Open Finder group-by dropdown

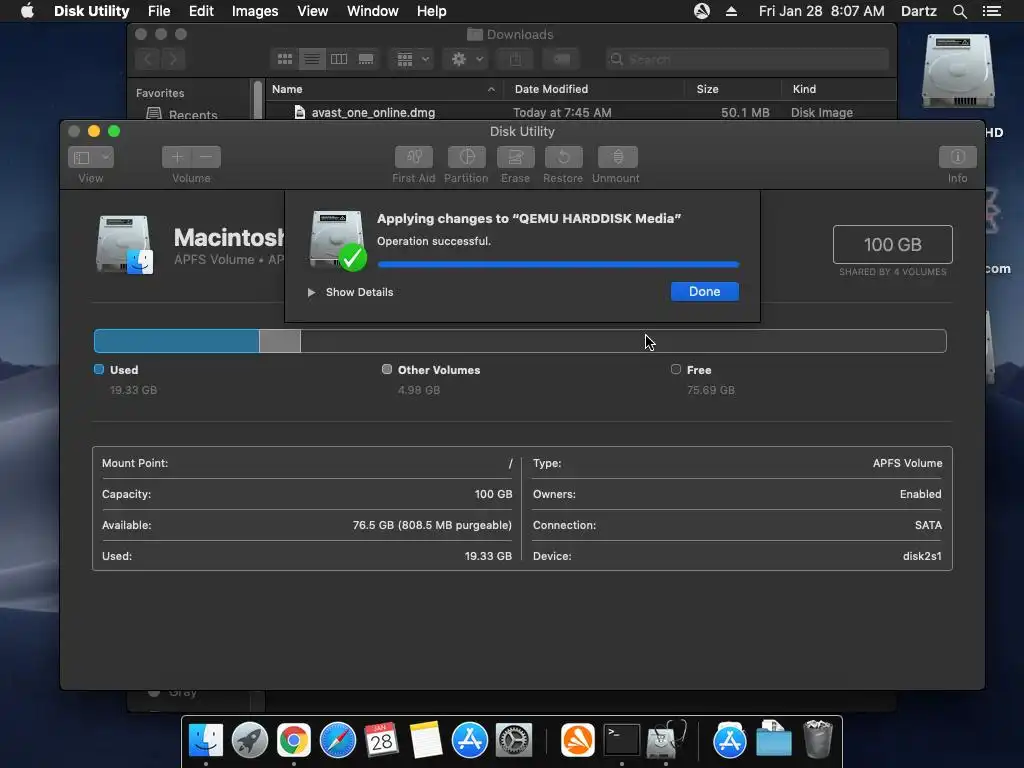411,59
